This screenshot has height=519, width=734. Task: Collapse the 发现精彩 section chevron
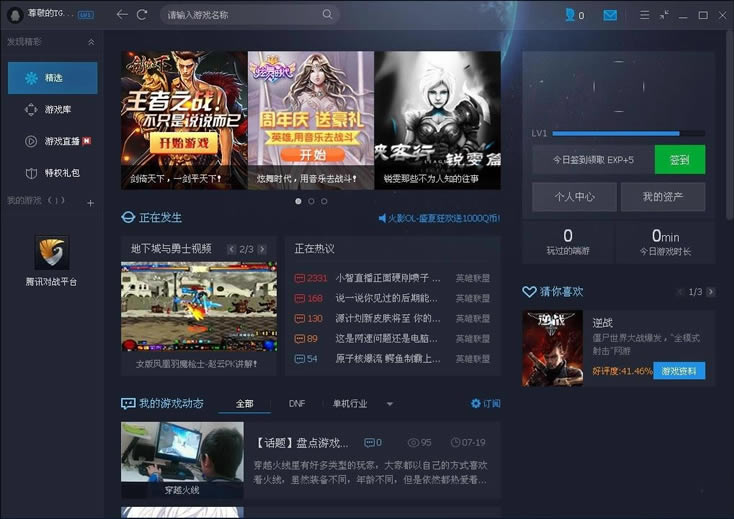tap(91, 42)
